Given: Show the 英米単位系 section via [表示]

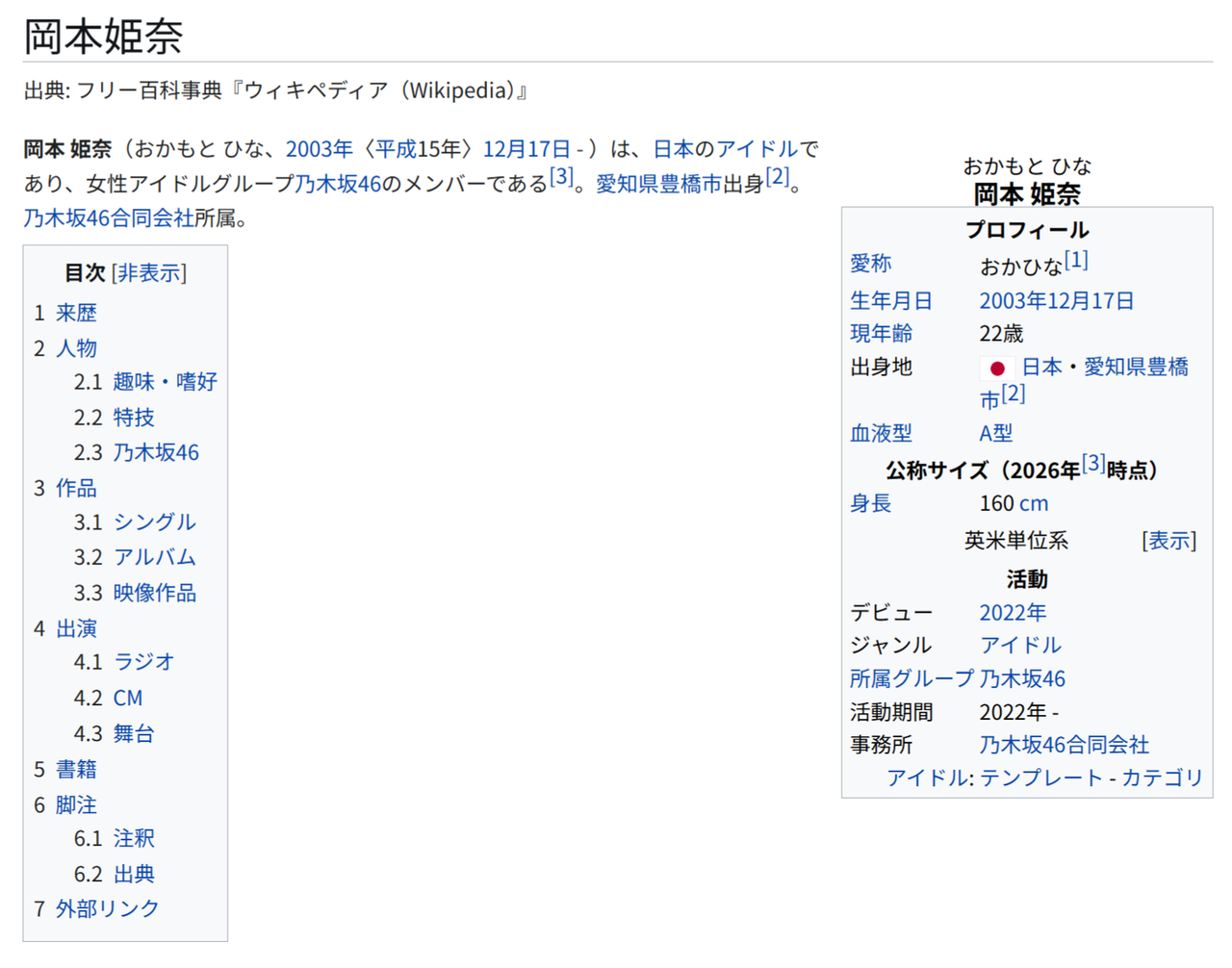Looking at the screenshot, I should (x=1169, y=541).
